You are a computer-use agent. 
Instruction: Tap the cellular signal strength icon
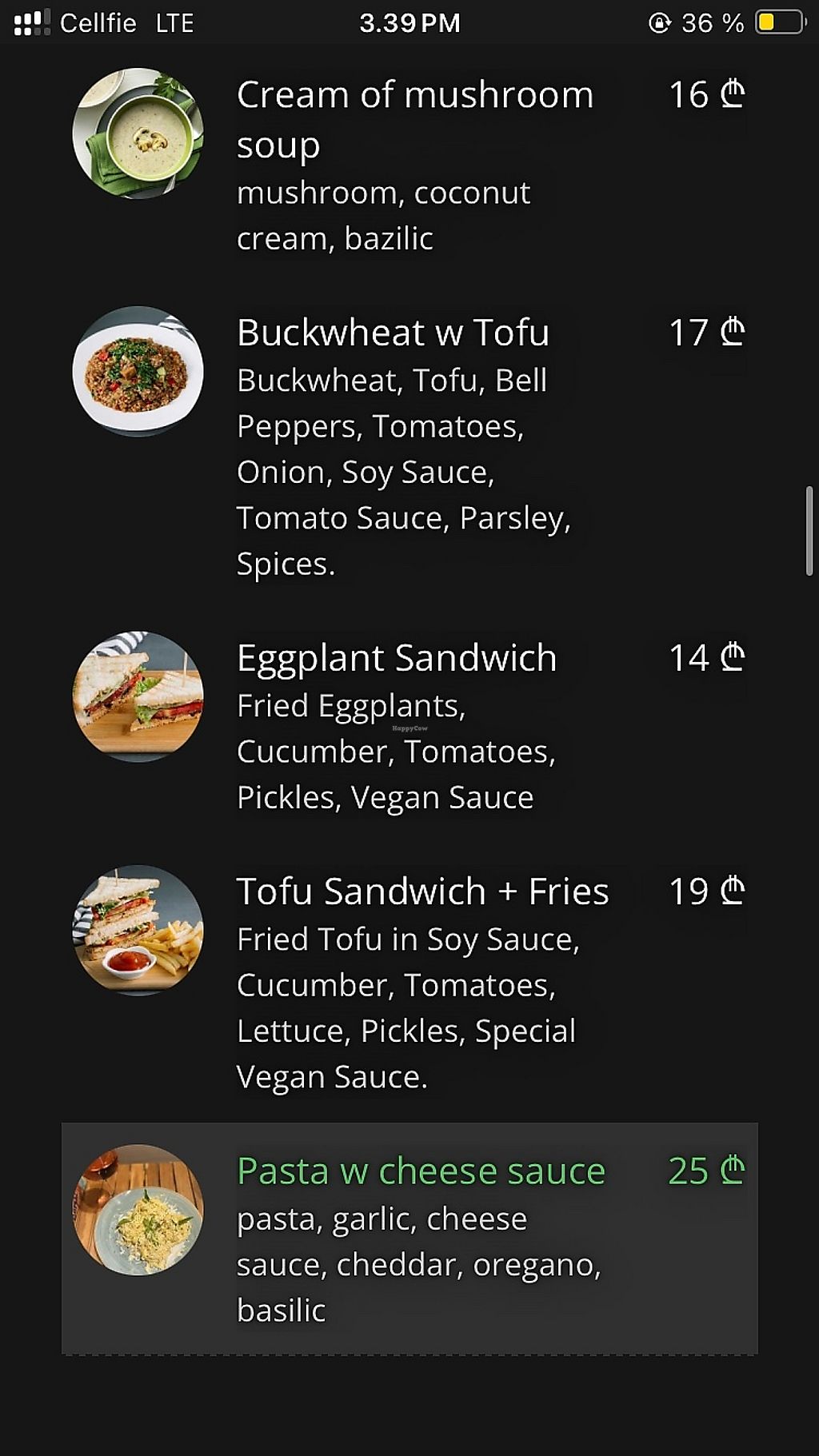tap(32, 22)
